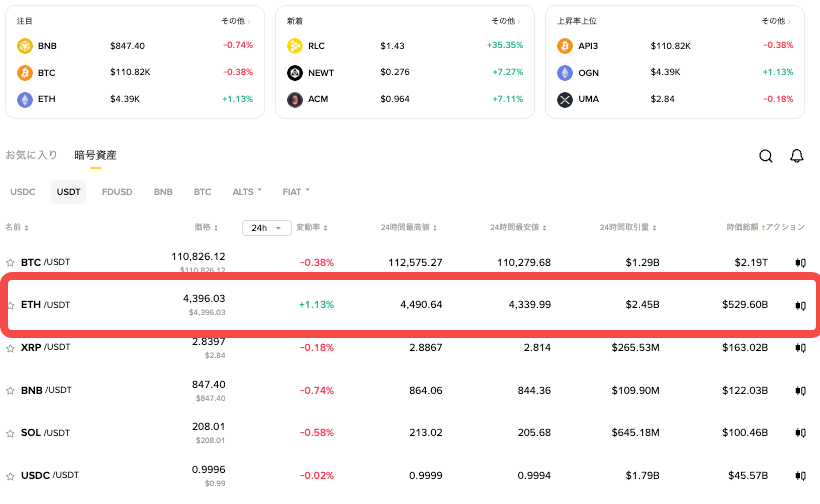Click the trade chart icon for SOL/USDT
Viewport: 820px width, 504px height.
point(800,433)
